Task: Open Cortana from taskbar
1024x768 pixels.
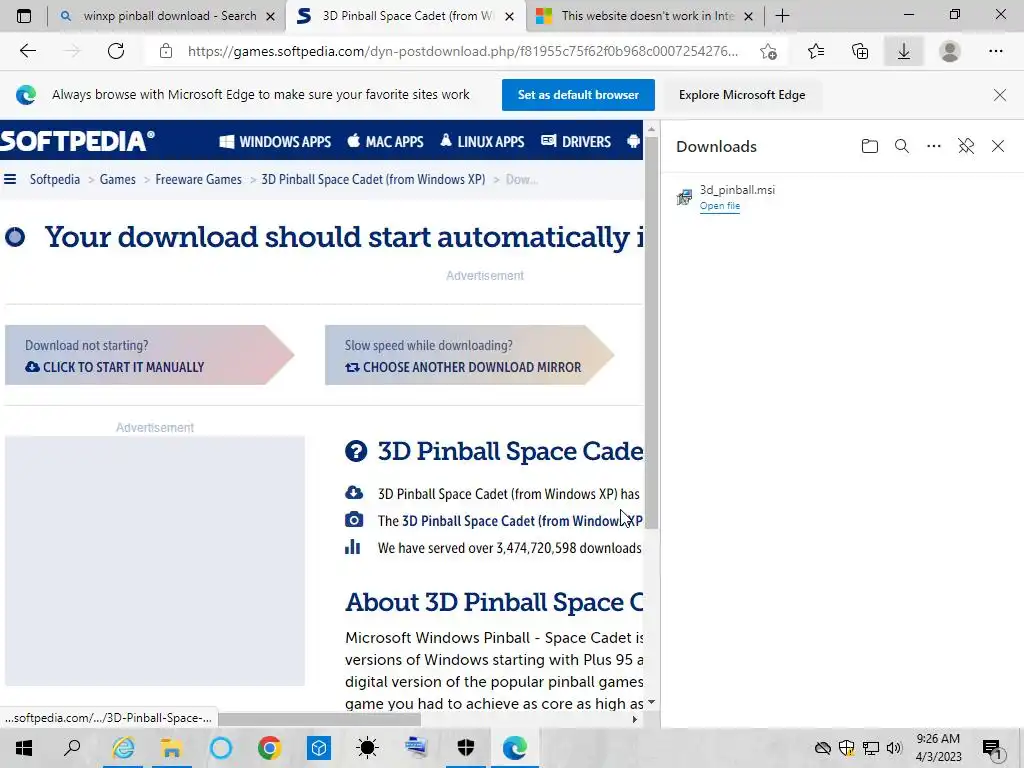Action: tap(221, 748)
